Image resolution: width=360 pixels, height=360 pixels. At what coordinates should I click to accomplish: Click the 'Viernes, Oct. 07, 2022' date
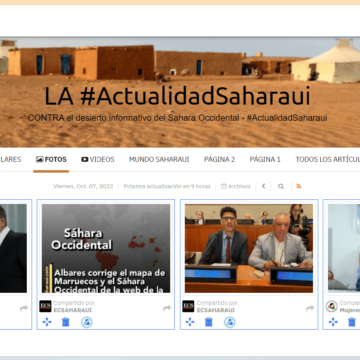tap(83, 186)
